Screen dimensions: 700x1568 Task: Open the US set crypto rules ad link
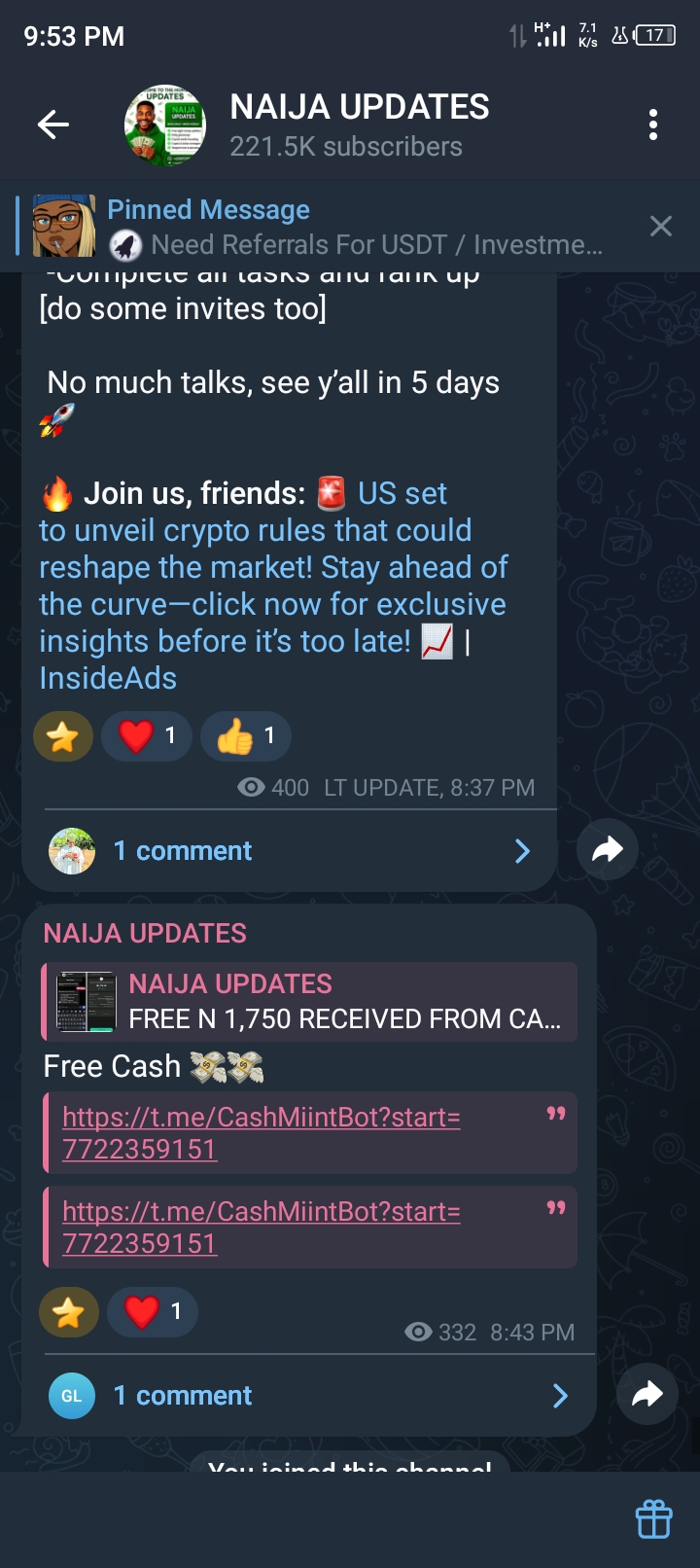272,586
